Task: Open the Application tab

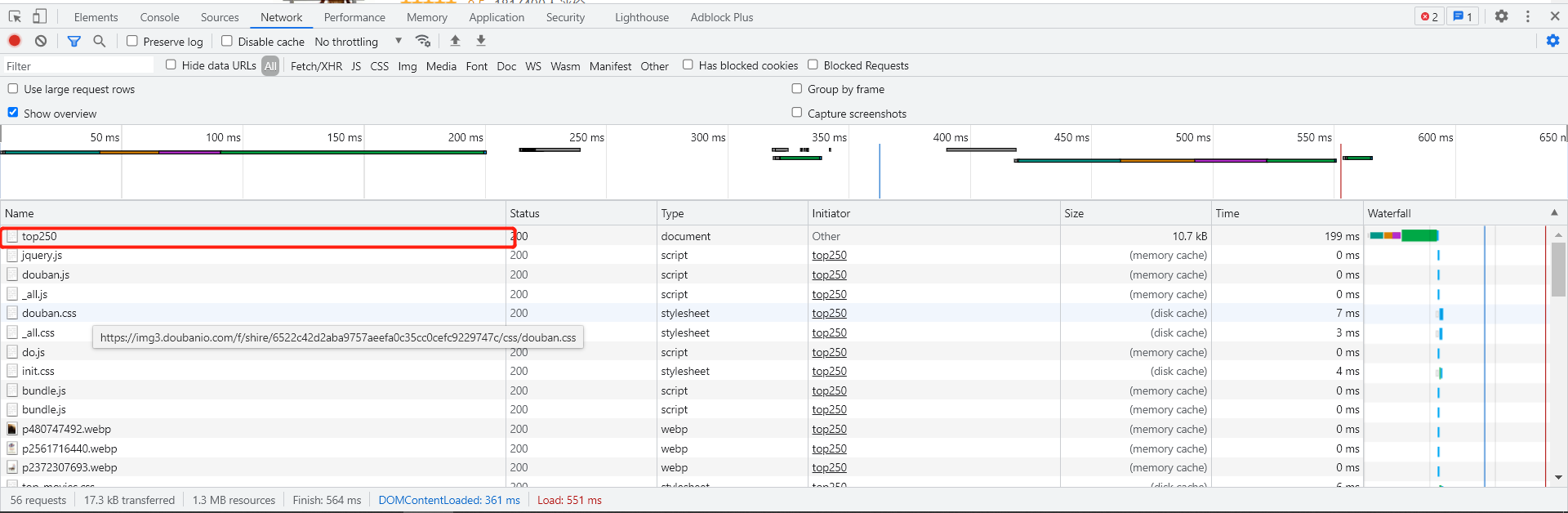Action: click(x=497, y=17)
